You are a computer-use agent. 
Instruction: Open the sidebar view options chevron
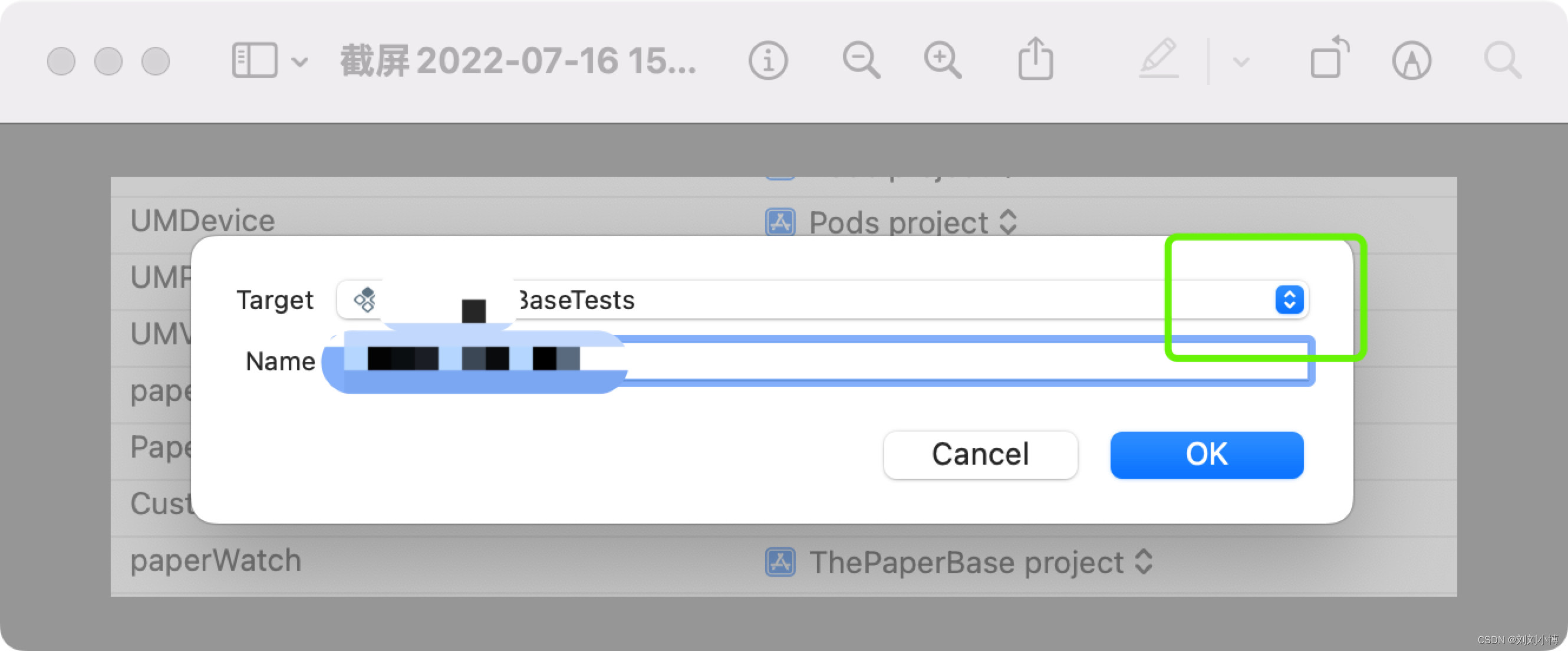(299, 61)
